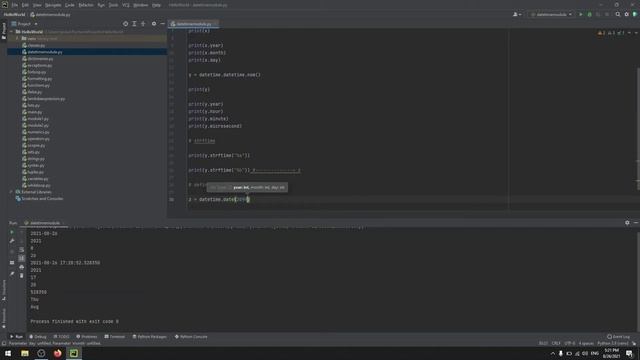Screen dimensions: 640x360
Task: Open the Python Console tool window
Action: (191, 337)
